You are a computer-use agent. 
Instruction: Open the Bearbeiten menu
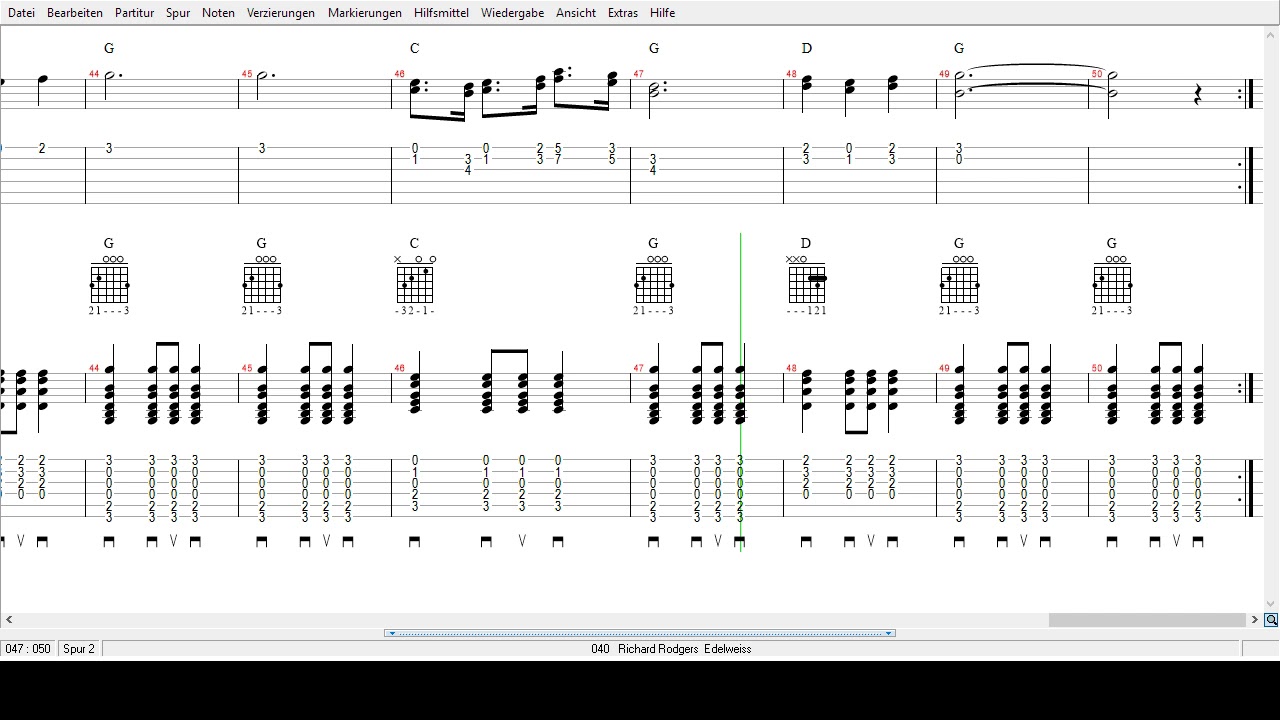(x=75, y=13)
